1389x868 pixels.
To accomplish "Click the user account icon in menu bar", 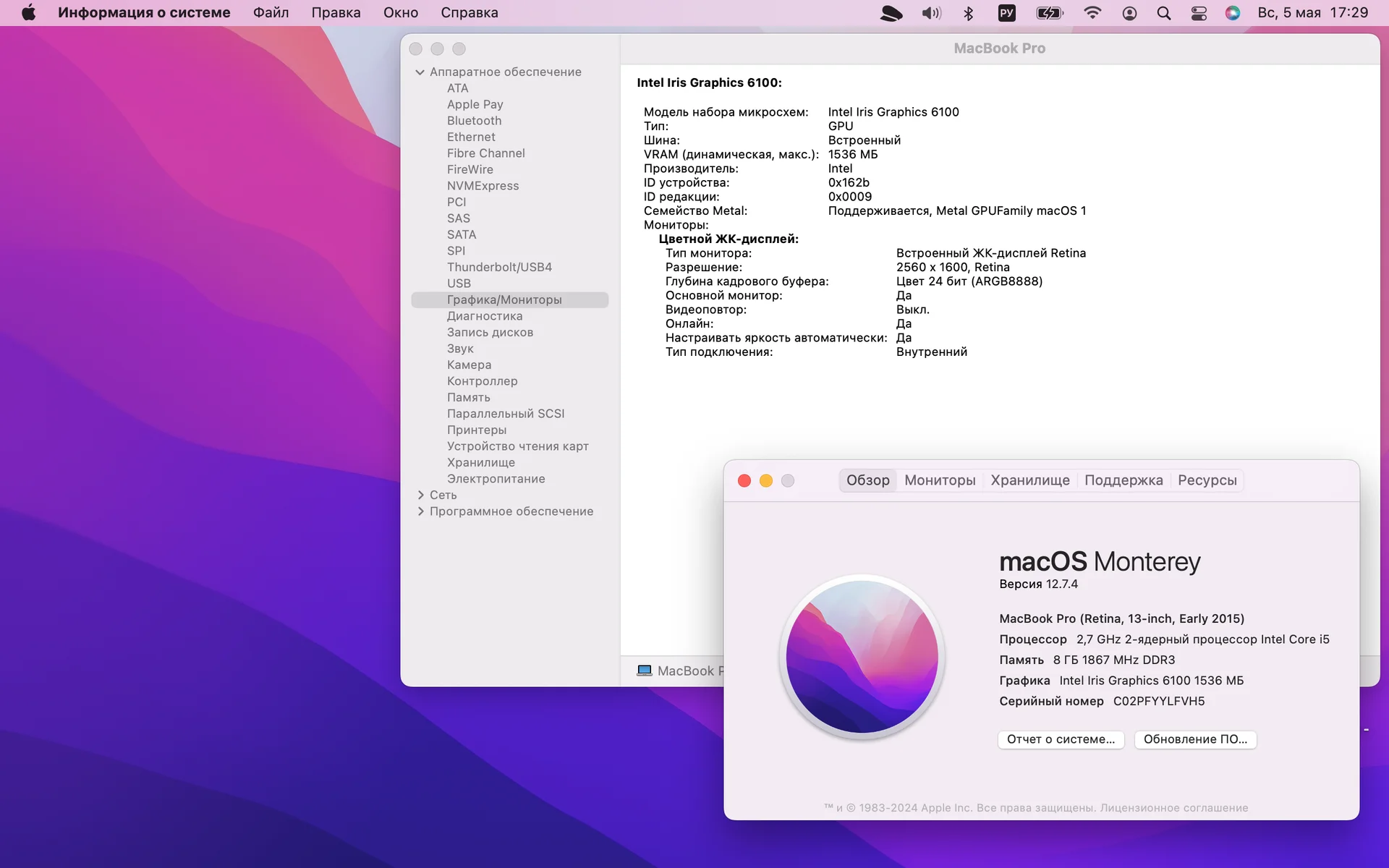I will (1129, 13).
